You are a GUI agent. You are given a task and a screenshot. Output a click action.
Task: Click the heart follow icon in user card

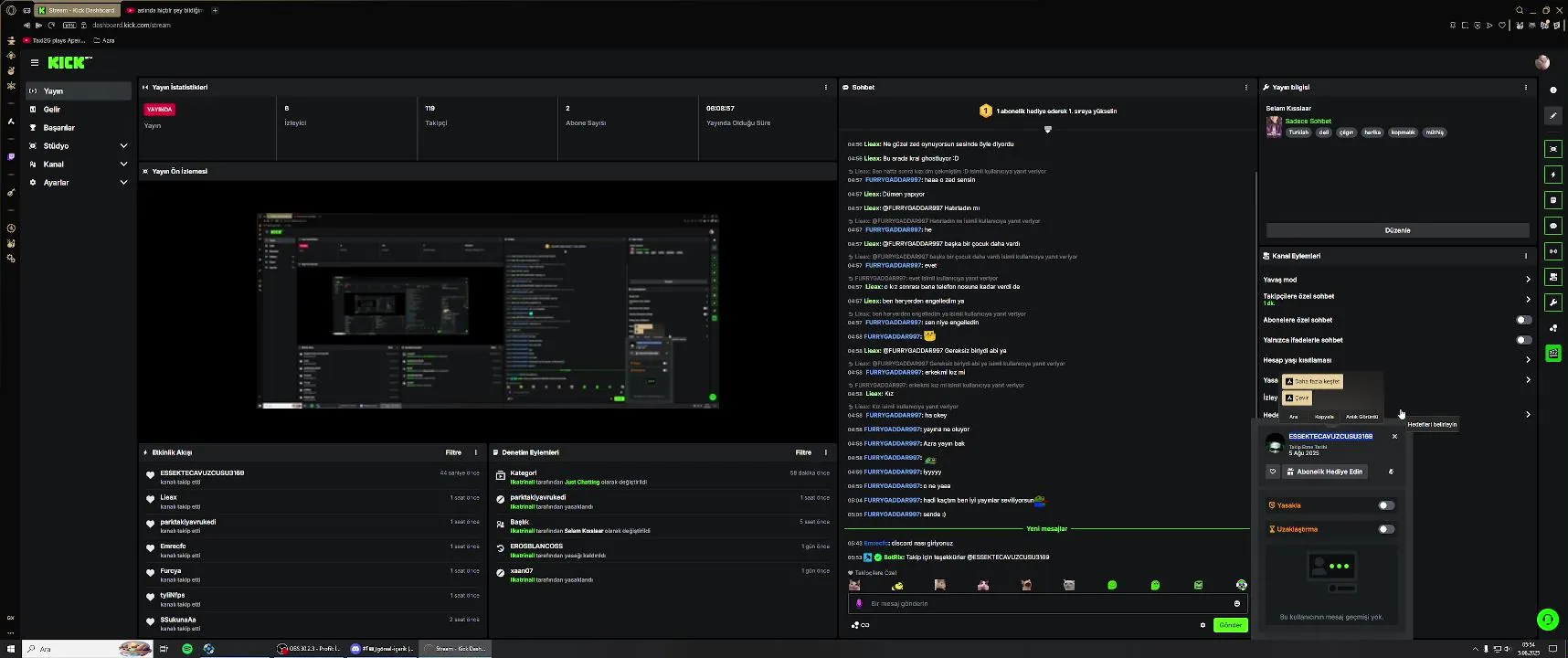[1273, 472]
